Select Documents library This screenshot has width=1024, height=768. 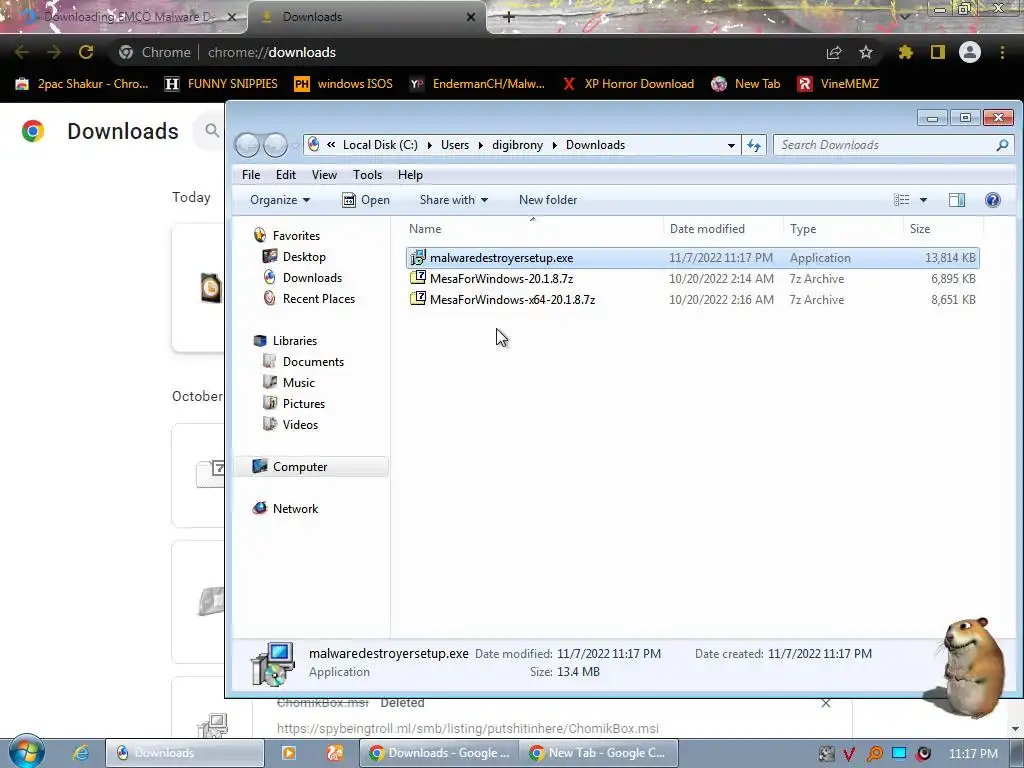pos(313,362)
